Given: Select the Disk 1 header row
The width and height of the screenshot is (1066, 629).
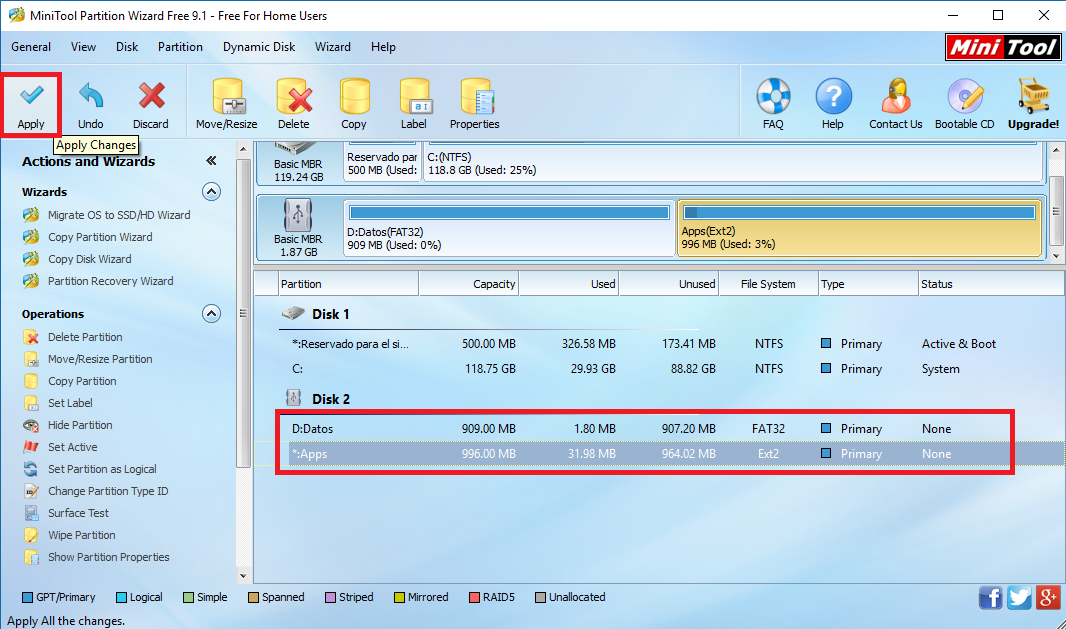Looking at the screenshot, I should point(659,314).
